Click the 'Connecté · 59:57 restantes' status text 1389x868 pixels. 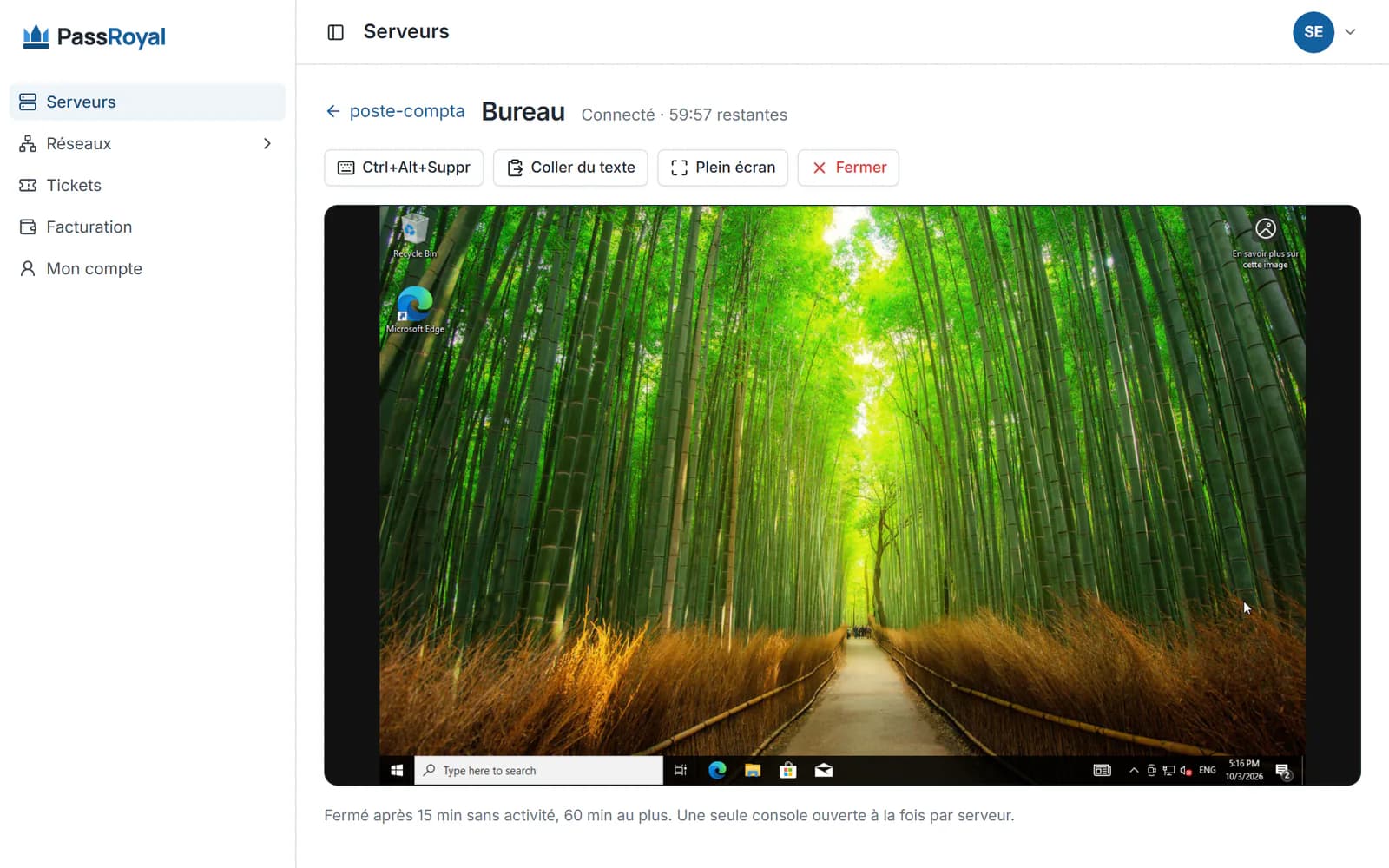[684, 115]
